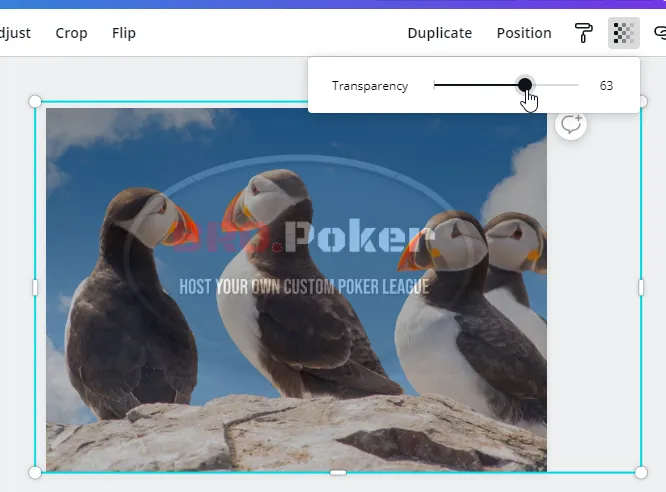Click the Transparency value field showing 63
666x492 pixels.
pos(606,85)
